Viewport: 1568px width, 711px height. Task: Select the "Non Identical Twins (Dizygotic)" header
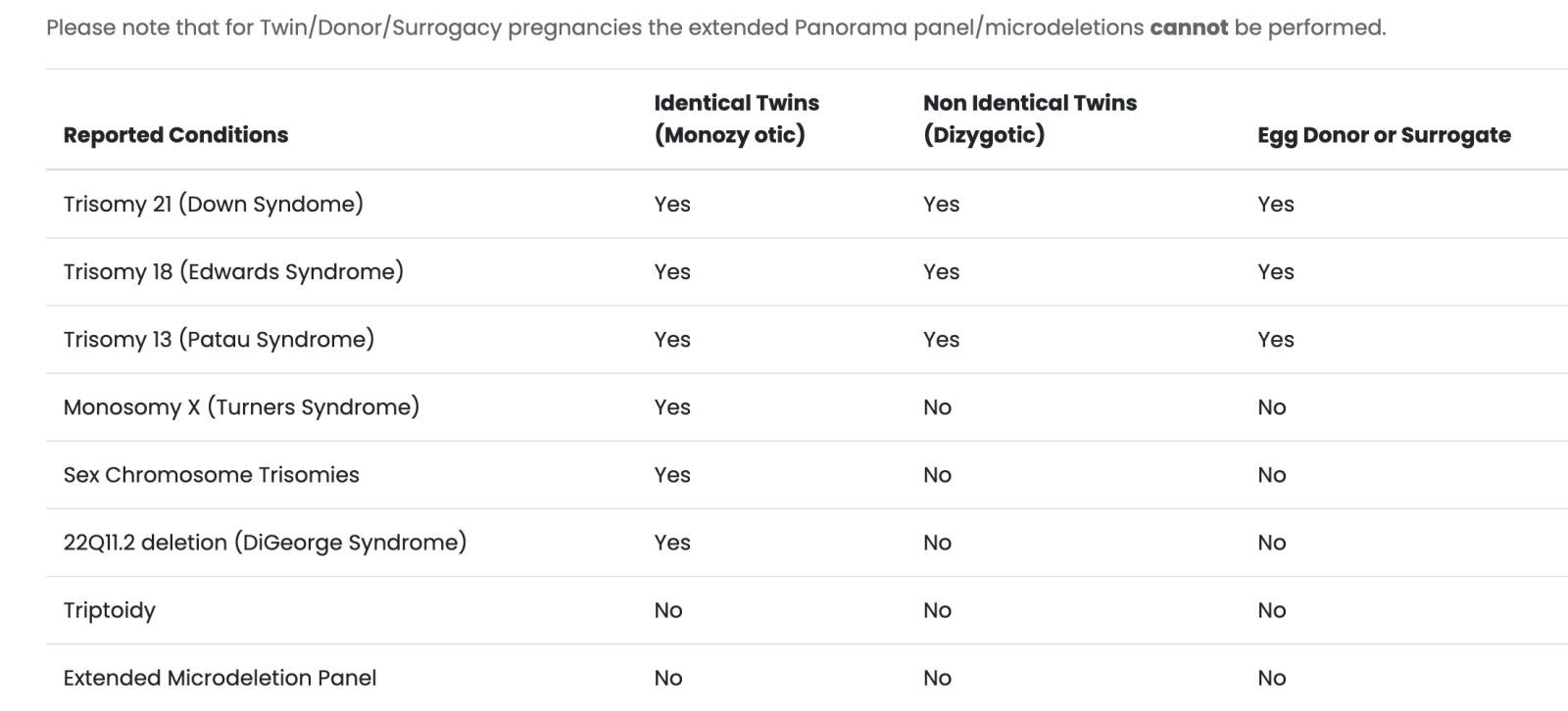pyautogui.click(x=1029, y=118)
